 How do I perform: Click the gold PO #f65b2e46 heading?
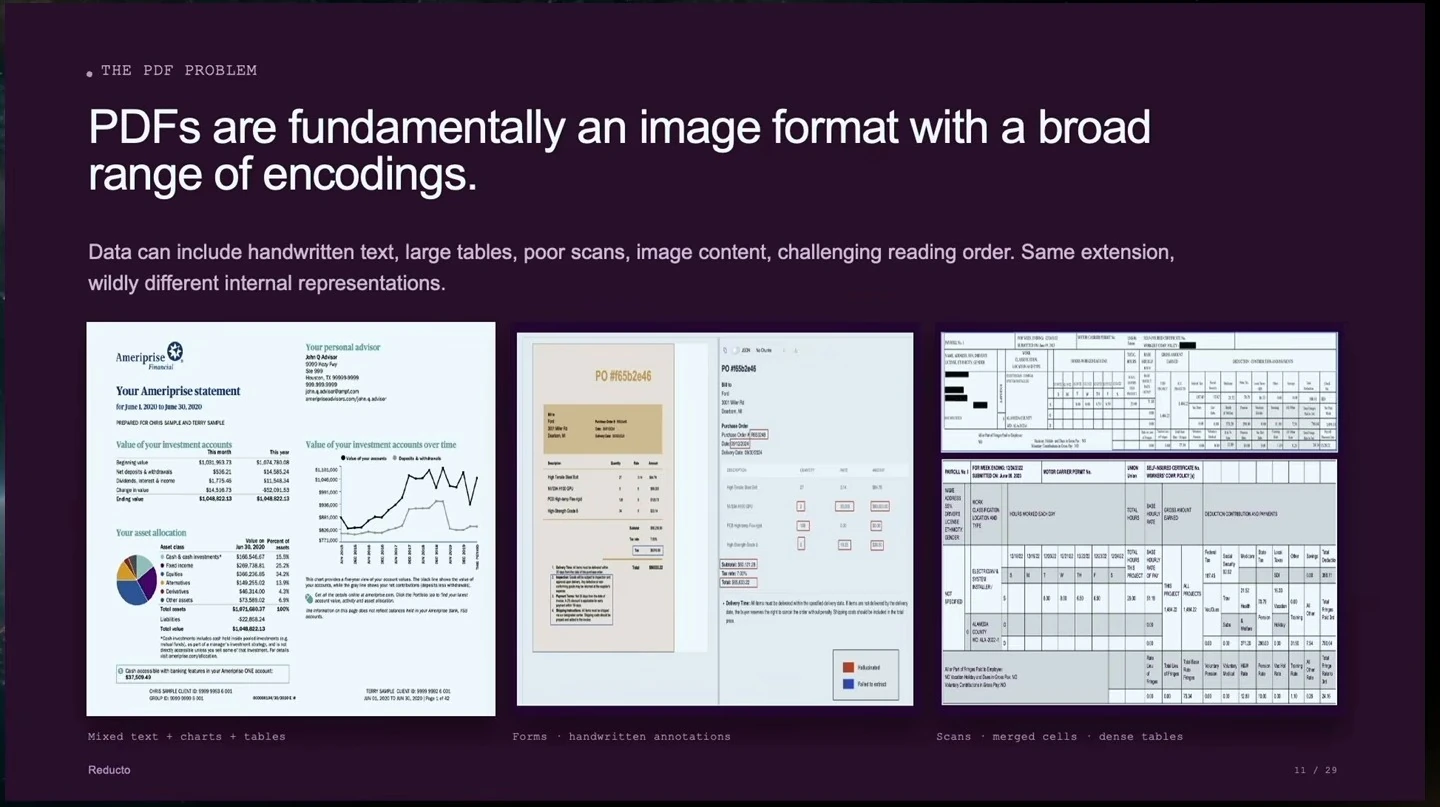[623, 376]
